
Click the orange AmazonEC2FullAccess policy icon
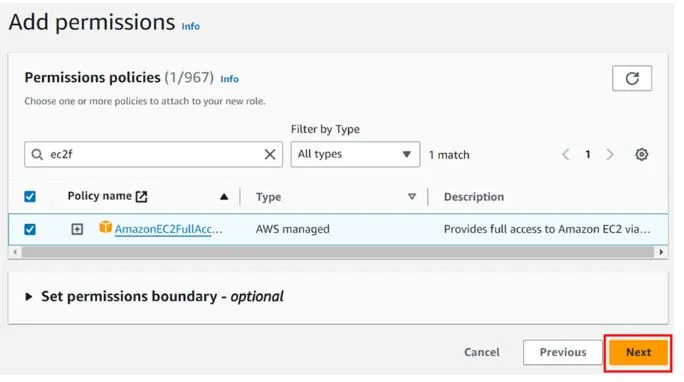point(105,227)
